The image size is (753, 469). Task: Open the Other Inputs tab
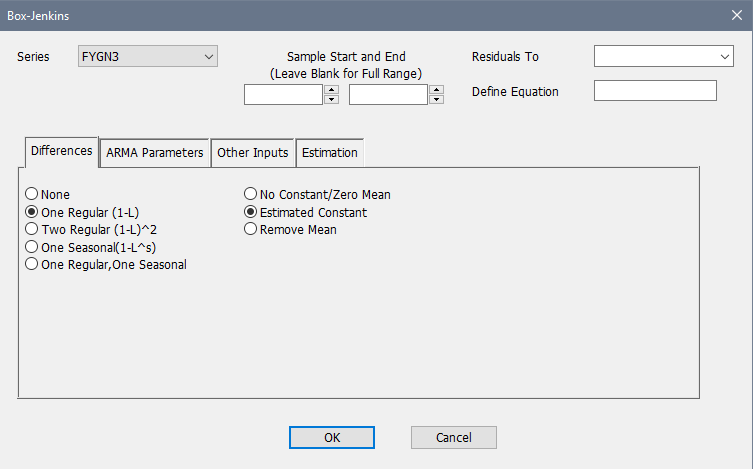point(252,153)
